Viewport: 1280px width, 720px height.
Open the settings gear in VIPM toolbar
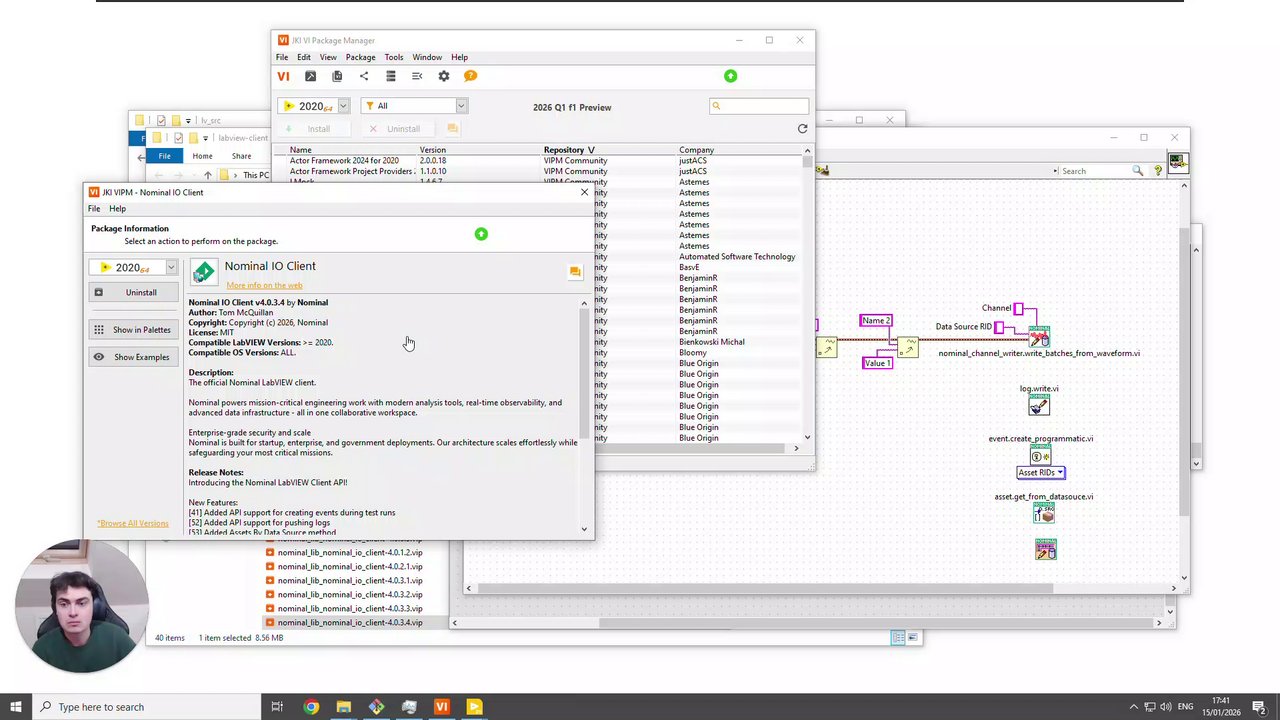[444, 76]
